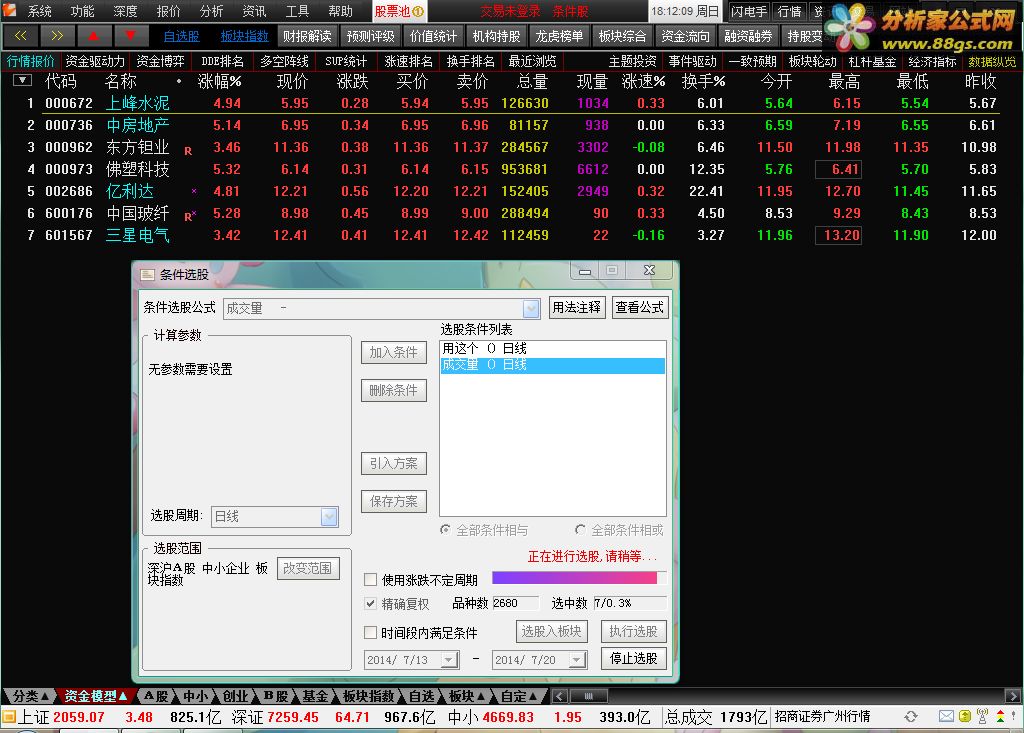Click the refresh sync icon in status bar
The width and height of the screenshot is (1024, 733).
click(x=911, y=717)
